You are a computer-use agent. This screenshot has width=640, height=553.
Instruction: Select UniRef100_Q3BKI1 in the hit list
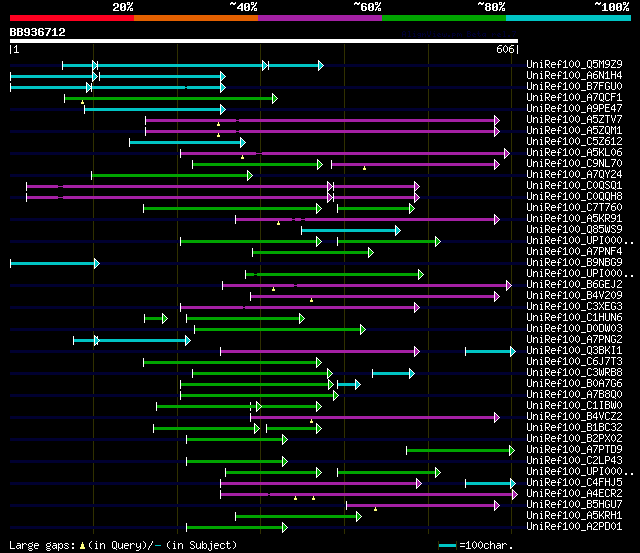(x=574, y=351)
